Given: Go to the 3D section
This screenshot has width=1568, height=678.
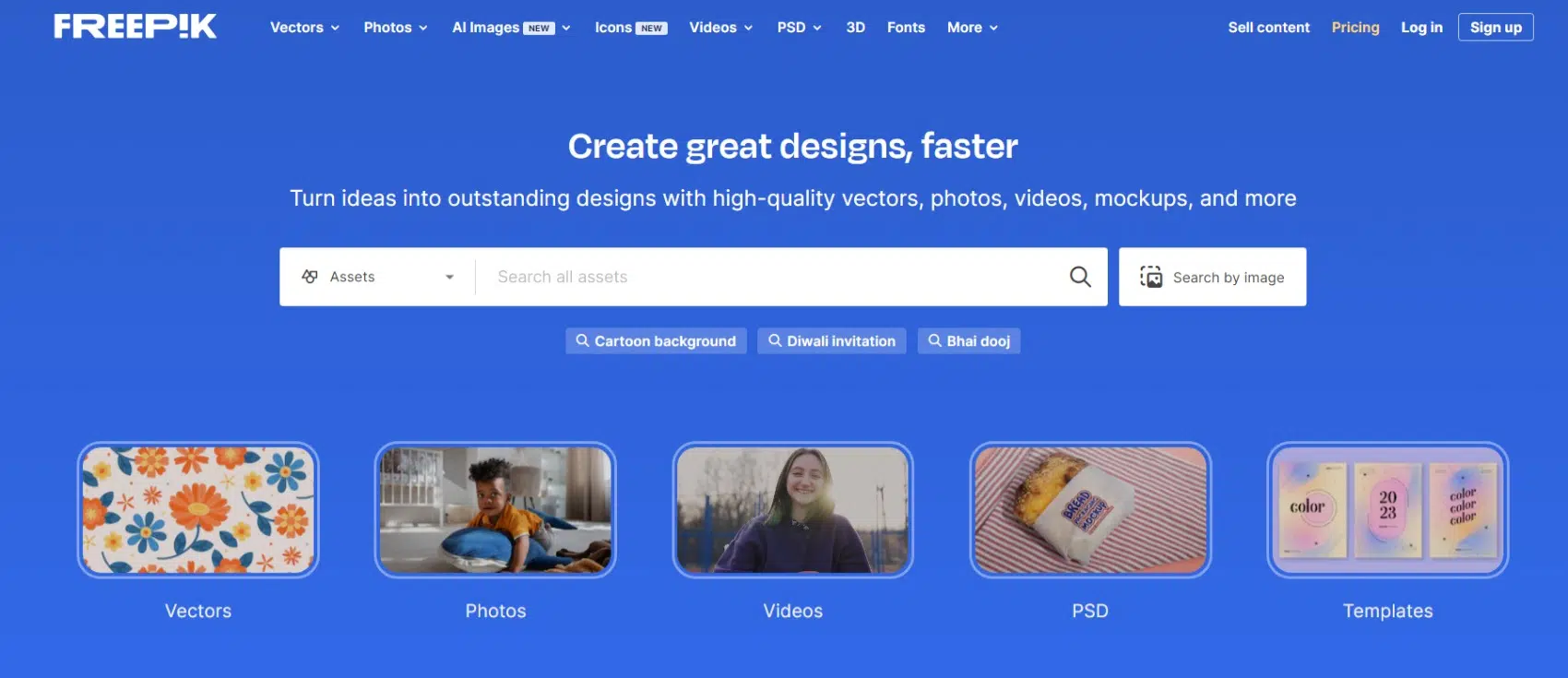Looking at the screenshot, I should pos(856,28).
